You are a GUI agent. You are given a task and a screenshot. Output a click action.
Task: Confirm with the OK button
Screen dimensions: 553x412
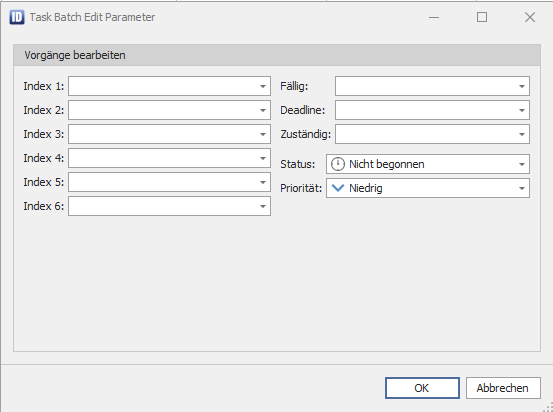(422, 388)
